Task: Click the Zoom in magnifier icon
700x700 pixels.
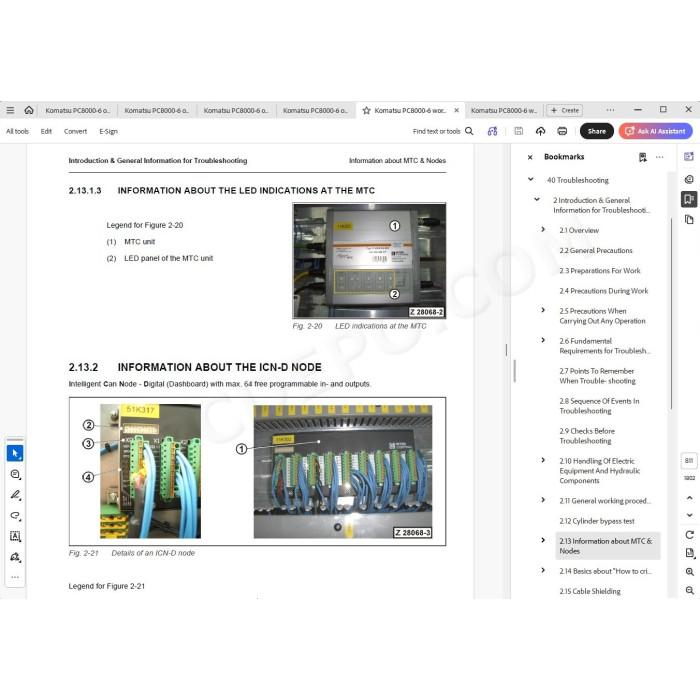Action: pyautogui.click(x=689, y=572)
